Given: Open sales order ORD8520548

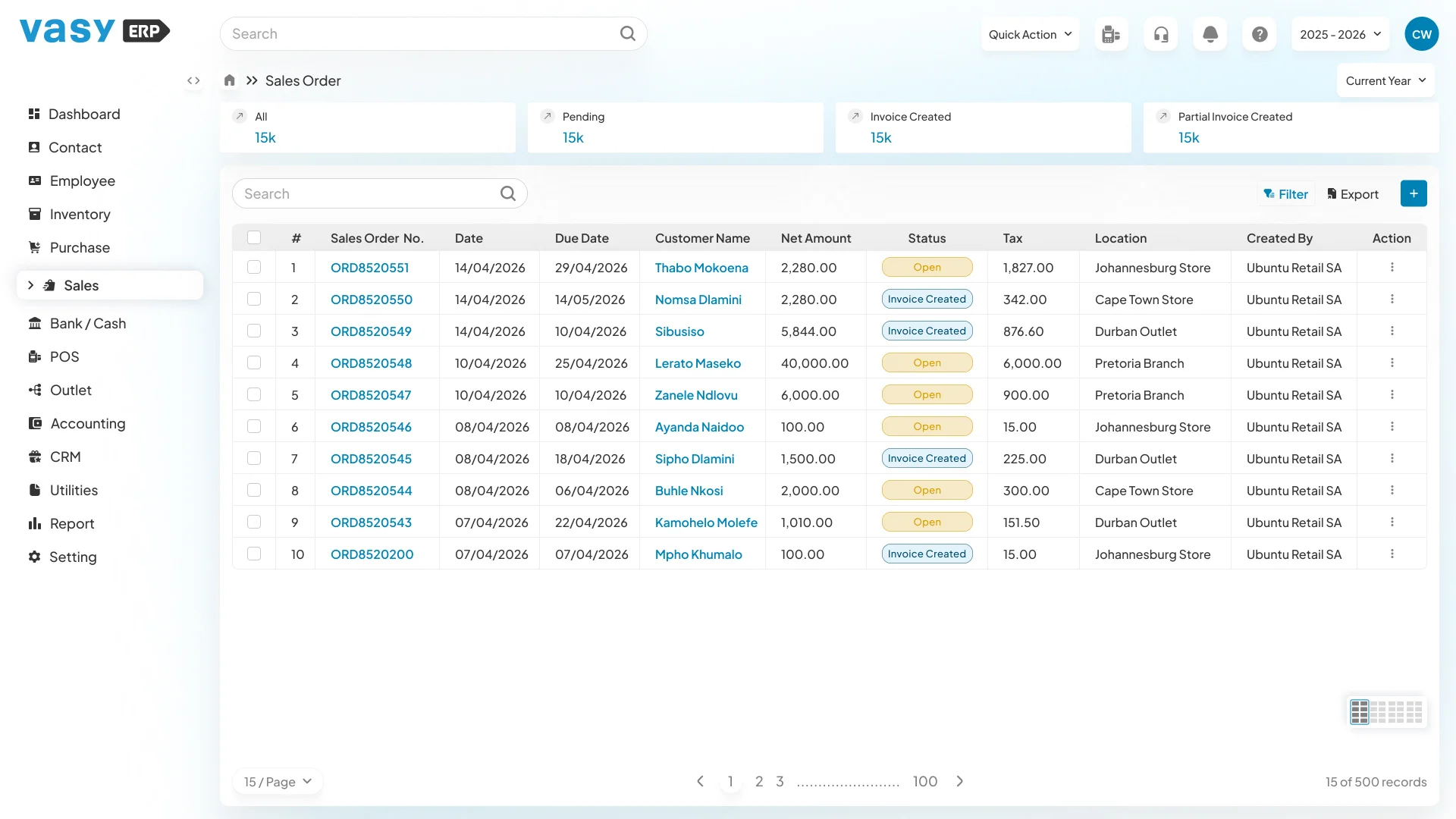Looking at the screenshot, I should pos(371,362).
